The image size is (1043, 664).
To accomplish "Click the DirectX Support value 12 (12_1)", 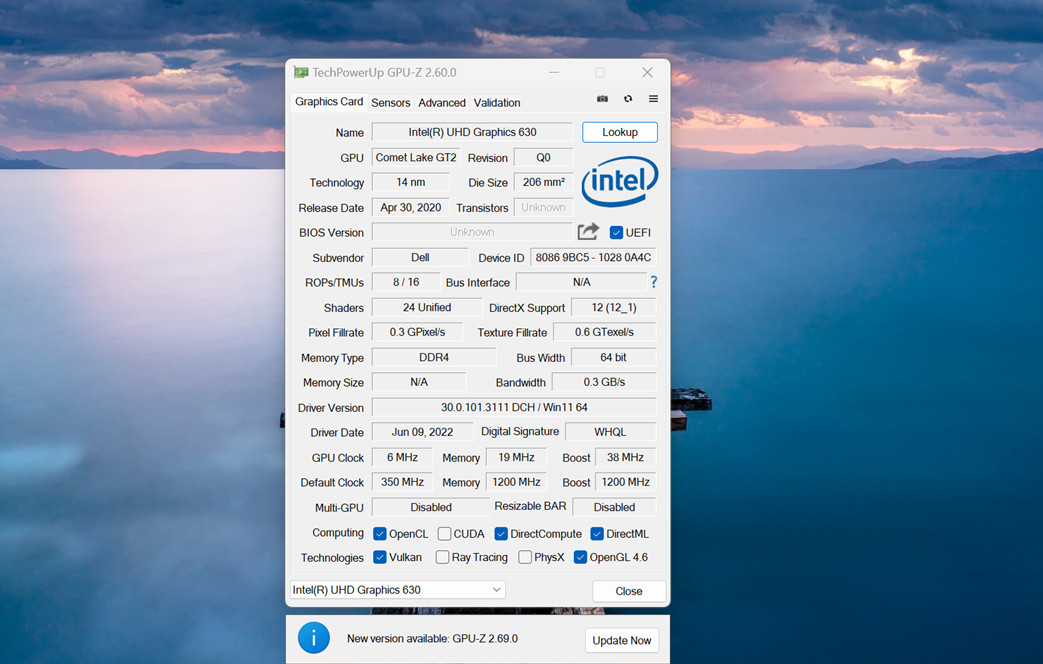I will tap(613, 307).
